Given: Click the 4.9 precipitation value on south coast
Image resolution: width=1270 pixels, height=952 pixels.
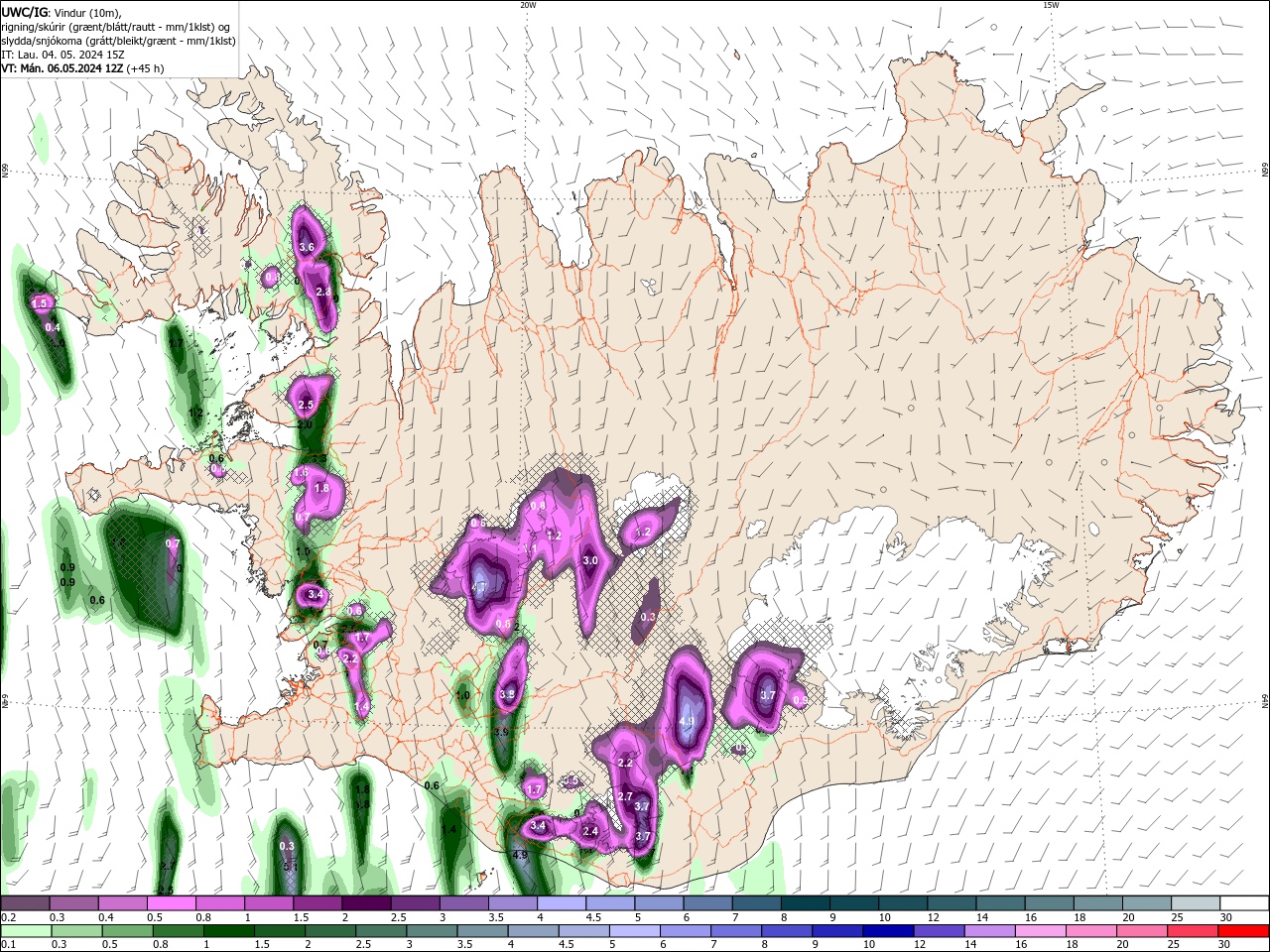Looking at the screenshot, I should pos(520,855).
